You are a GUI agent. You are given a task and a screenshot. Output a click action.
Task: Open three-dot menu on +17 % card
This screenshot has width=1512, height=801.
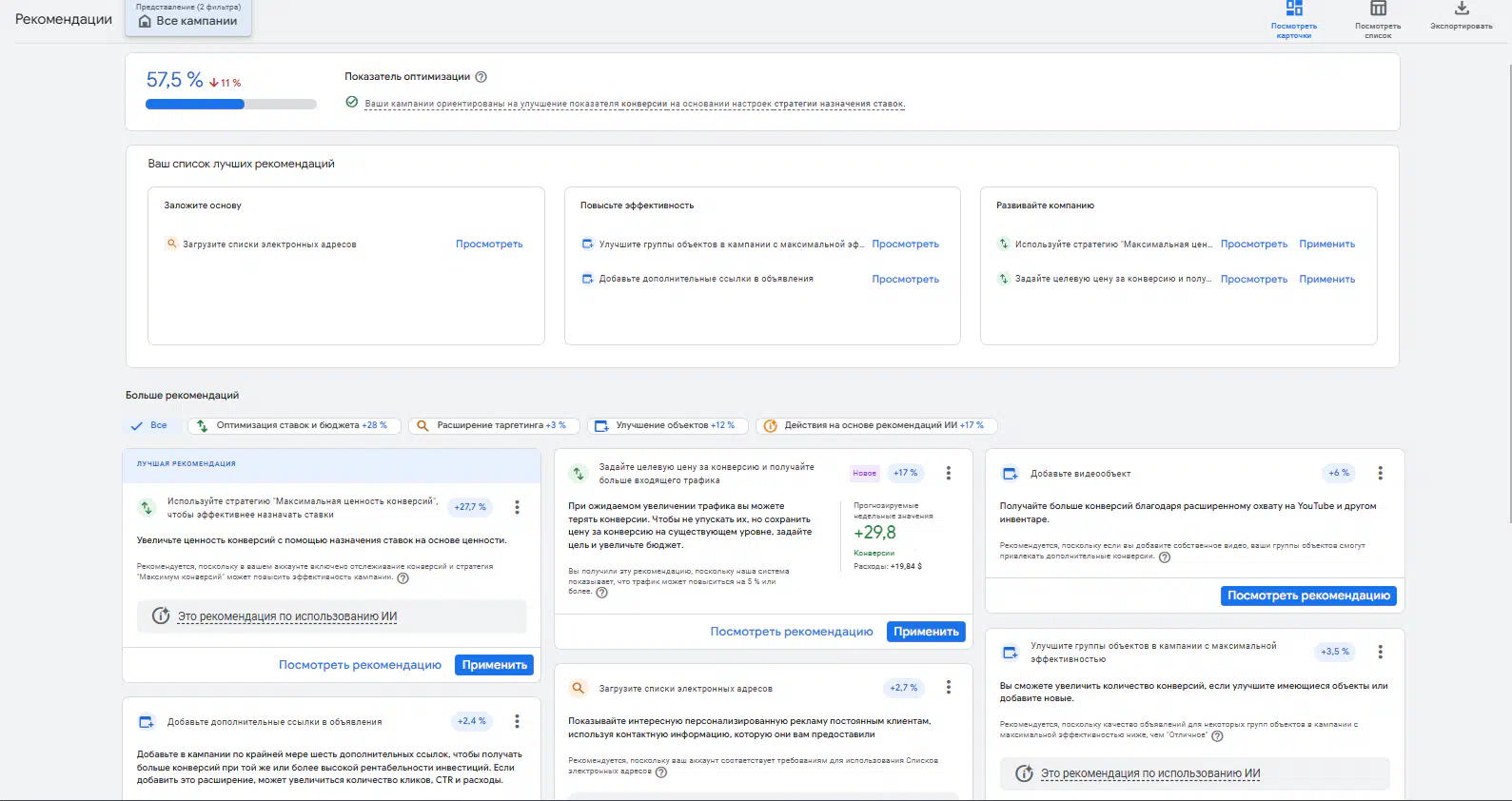(x=948, y=473)
